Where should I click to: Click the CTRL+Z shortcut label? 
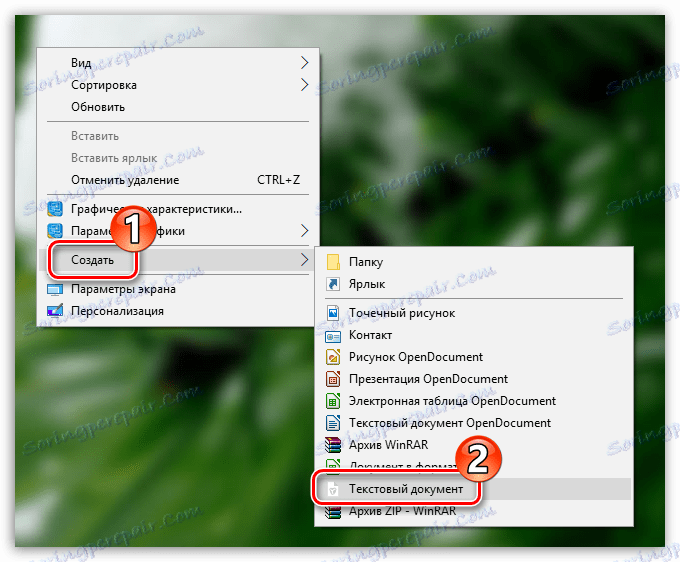278,180
